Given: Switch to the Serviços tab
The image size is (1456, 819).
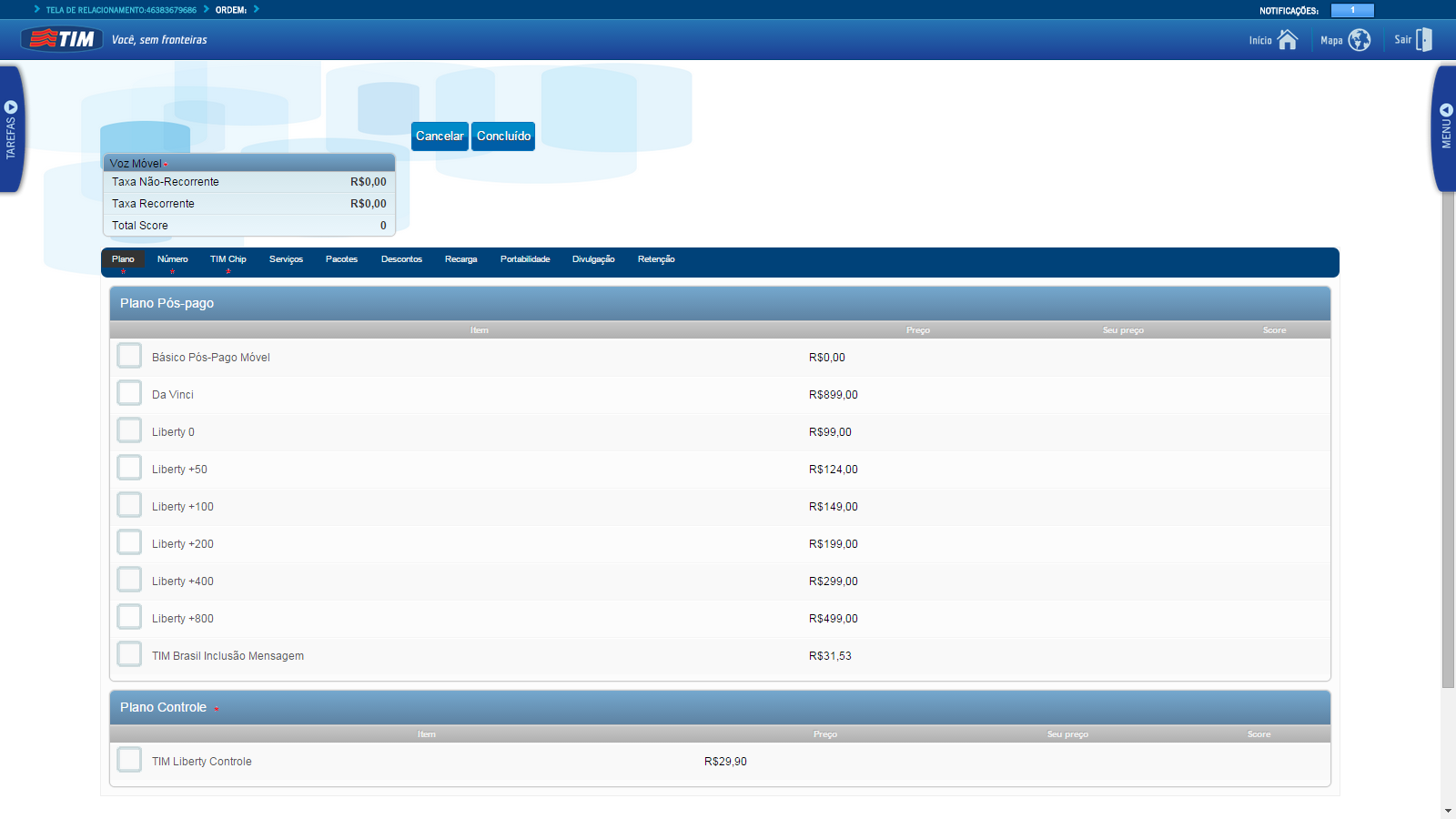Looking at the screenshot, I should pos(286,259).
